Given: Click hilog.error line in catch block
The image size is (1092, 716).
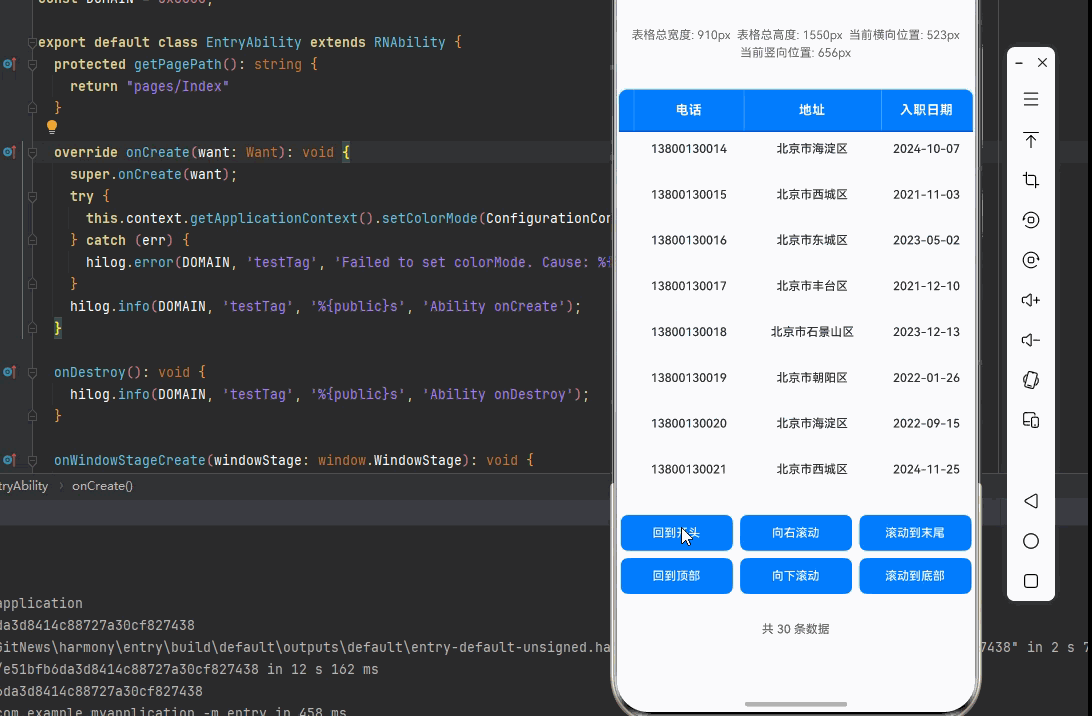Looking at the screenshot, I should 348,262.
